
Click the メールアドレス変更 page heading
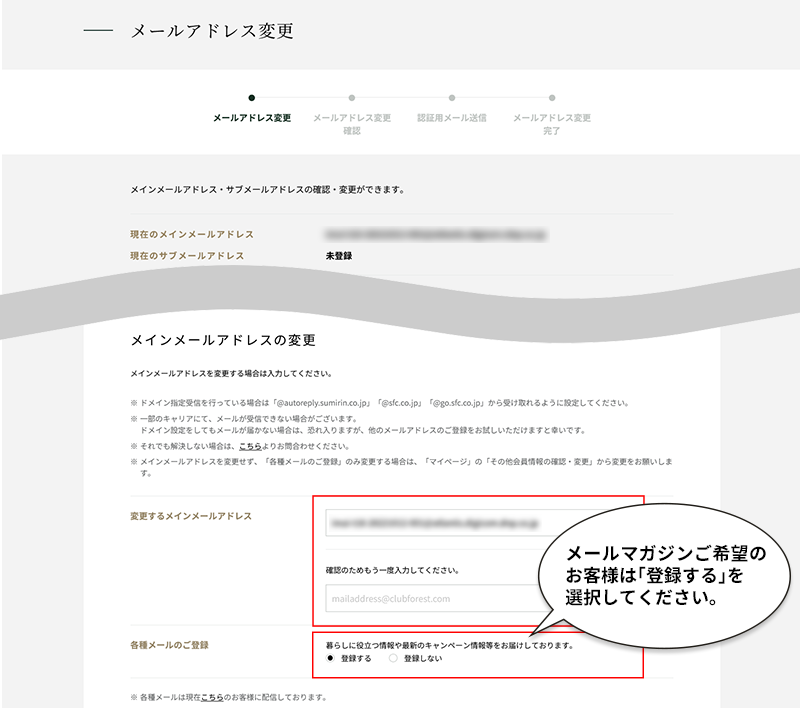click(212, 32)
